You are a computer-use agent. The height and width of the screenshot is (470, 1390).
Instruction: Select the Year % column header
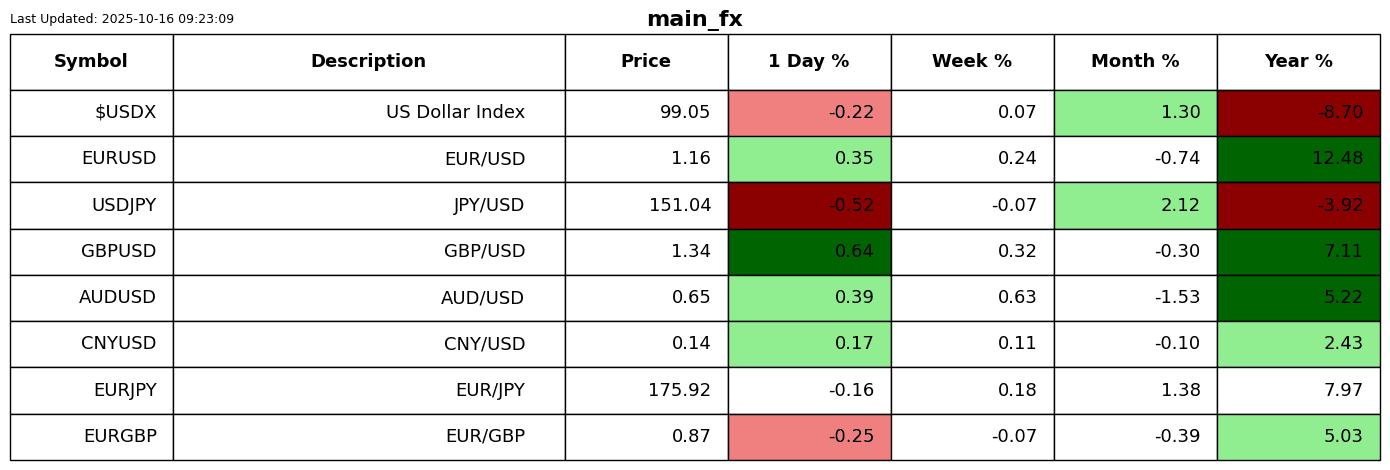pos(1298,62)
